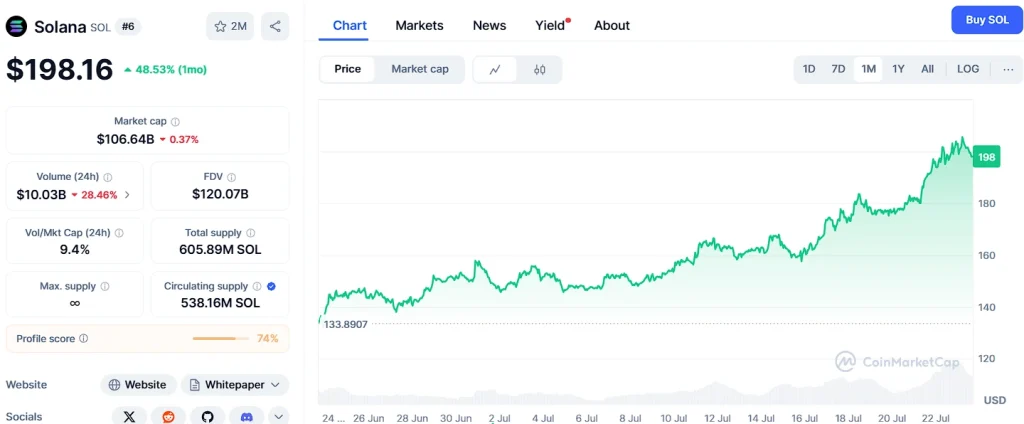The width and height of the screenshot is (1024, 424).
Task: Click the share icon next to Solana
Action: point(275,27)
